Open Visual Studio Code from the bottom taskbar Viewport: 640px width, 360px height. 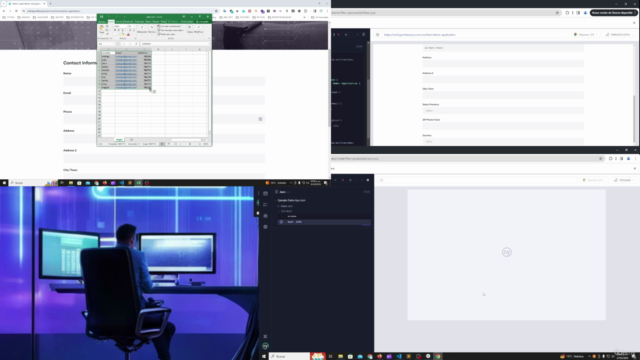click(399, 356)
